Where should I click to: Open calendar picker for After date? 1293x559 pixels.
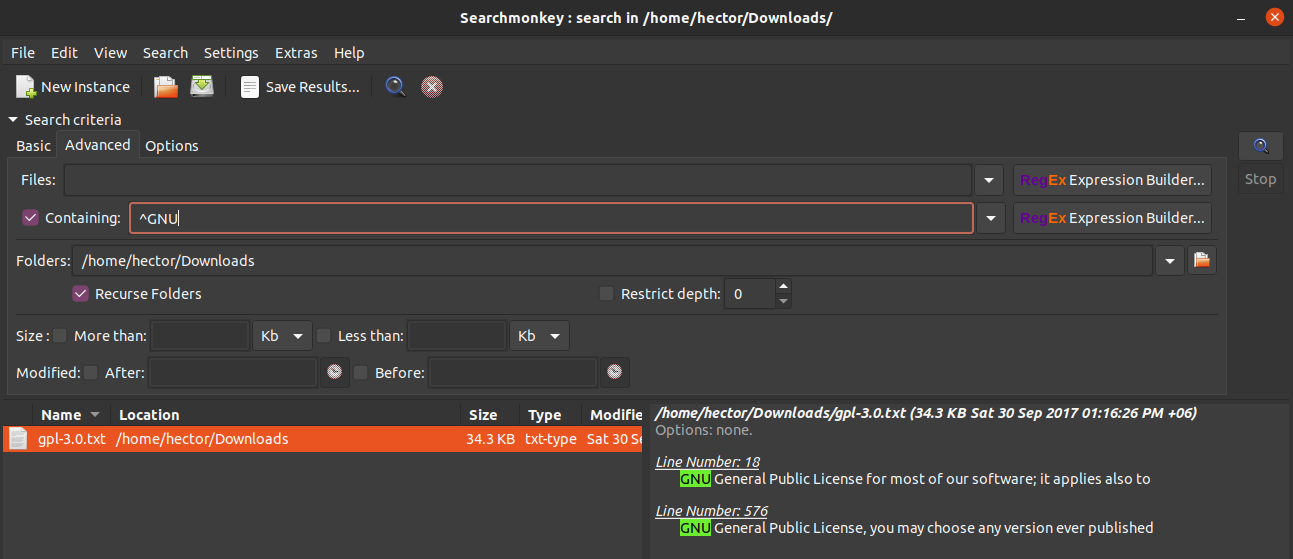pos(334,372)
